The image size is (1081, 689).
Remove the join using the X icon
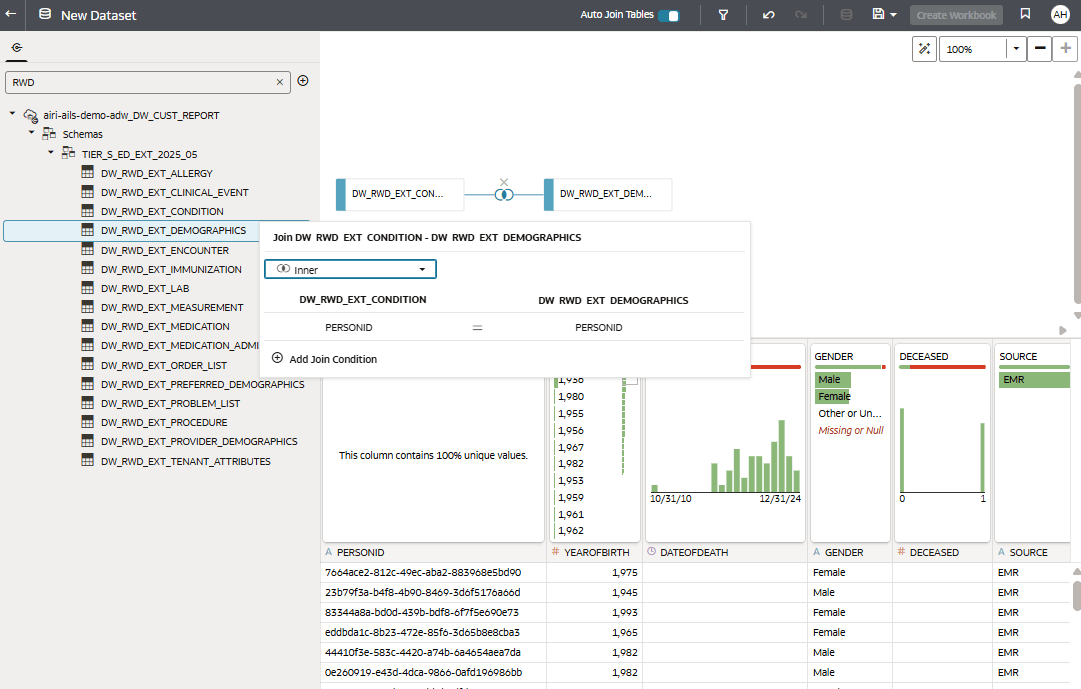[x=504, y=182]
